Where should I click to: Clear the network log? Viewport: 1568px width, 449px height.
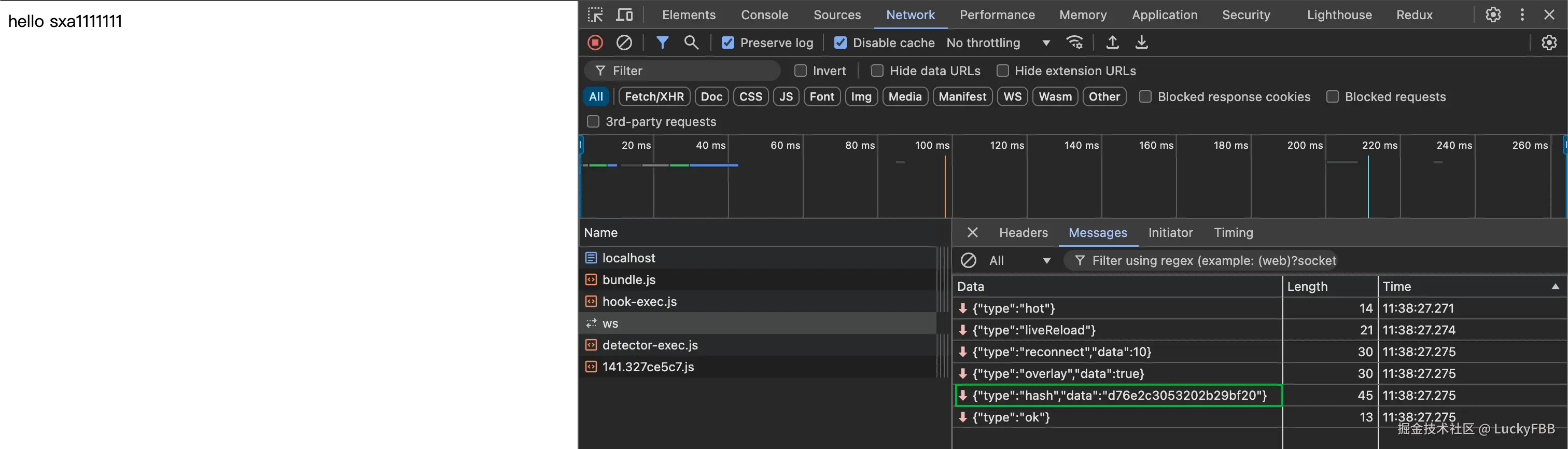click(624, 43)
